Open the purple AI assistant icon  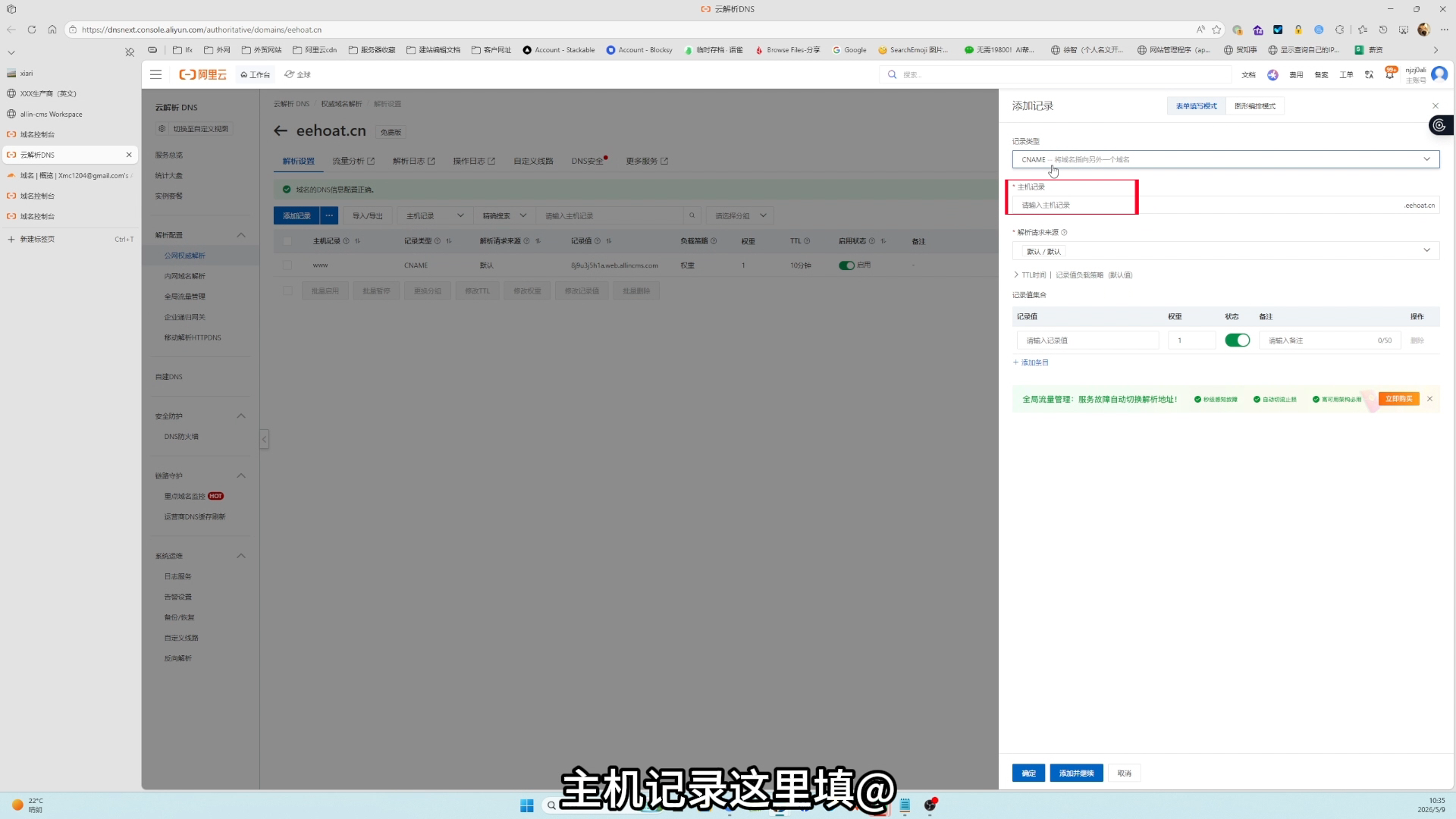[x=1272, y=74]
